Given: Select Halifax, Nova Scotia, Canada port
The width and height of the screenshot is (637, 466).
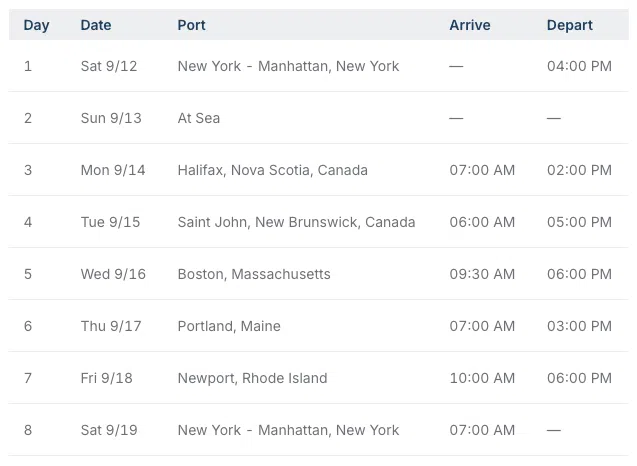Looking at the screenshot, I should [x=272, y=170].
